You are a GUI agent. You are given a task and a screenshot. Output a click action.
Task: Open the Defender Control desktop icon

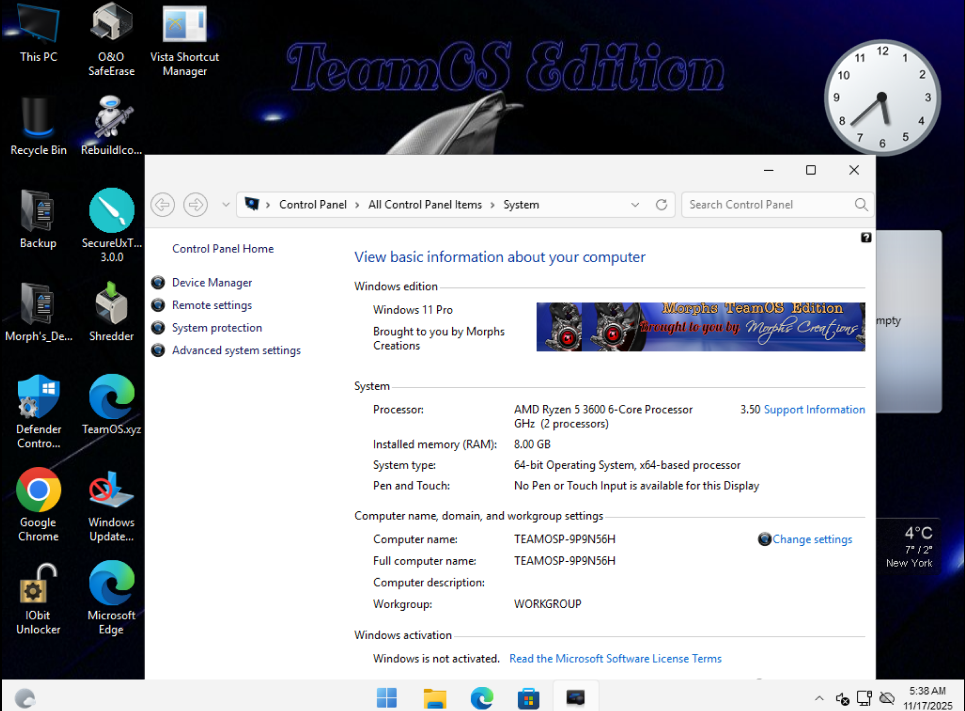click(x=38, y=399)
